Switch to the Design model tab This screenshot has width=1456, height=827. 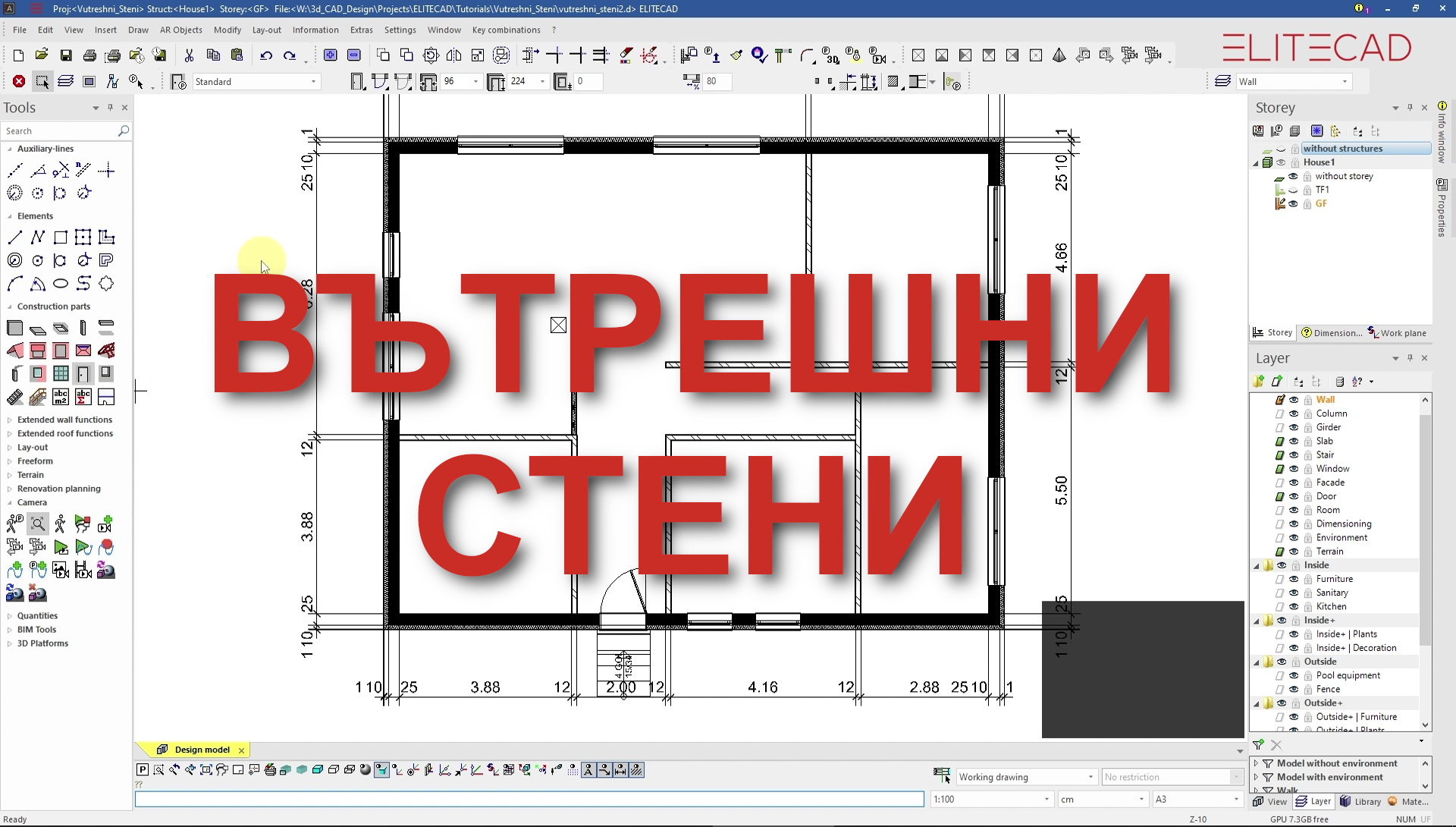click(202, 750)
